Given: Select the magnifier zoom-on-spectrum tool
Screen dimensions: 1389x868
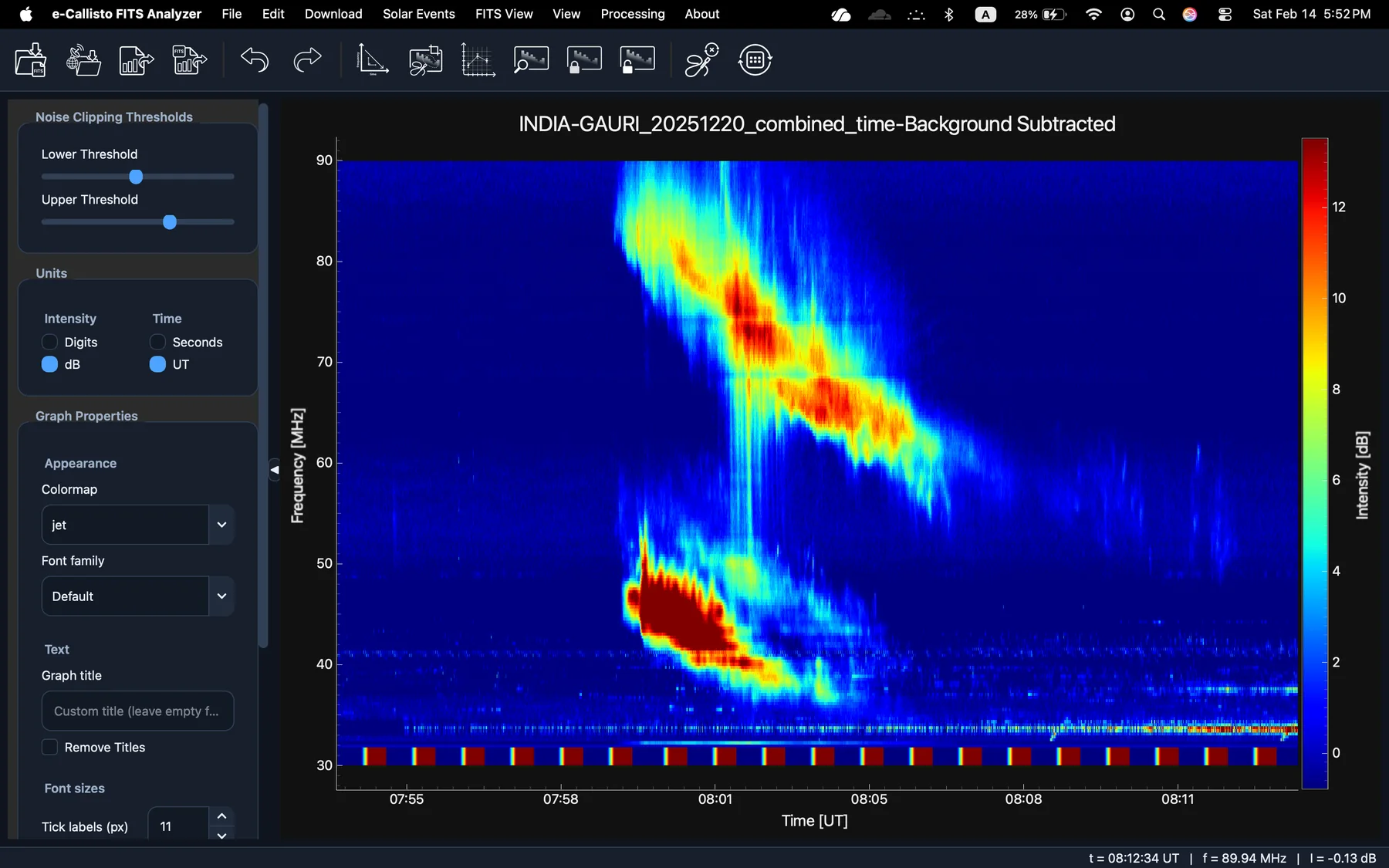Looking at the screenshot, I should [x=531, y=60].
